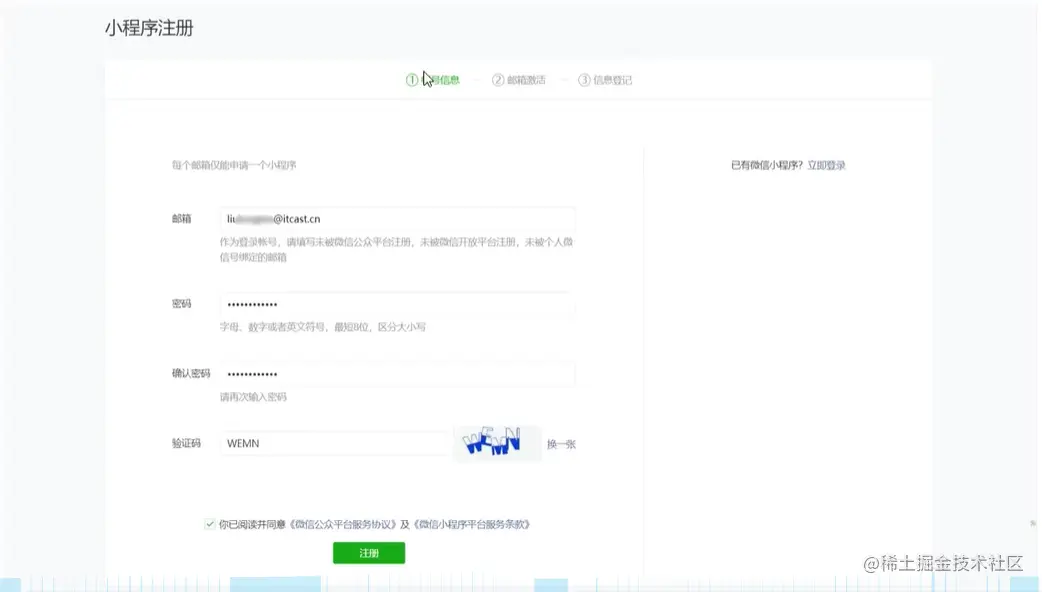This screenshot has height=592, width=1042.
Task: Click the 确认密码 confirm password field
Action: click(397, 374)
